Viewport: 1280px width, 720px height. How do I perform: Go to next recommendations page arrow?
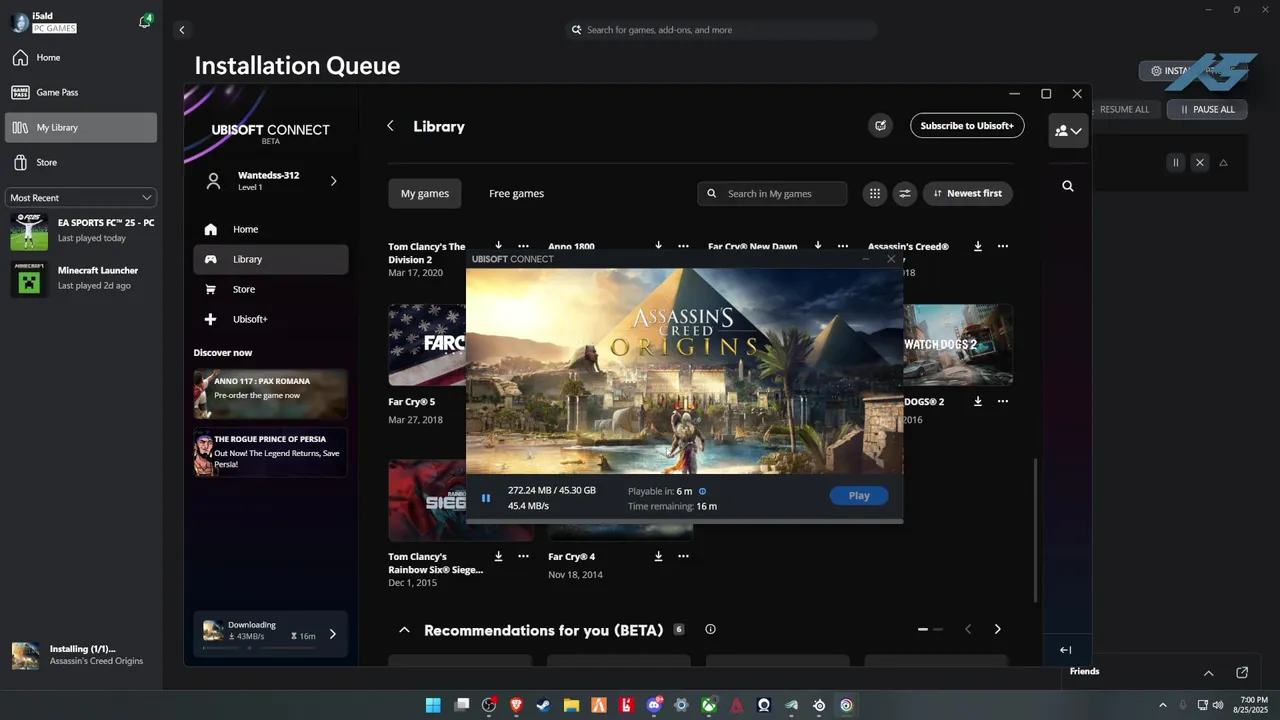[x=997, y=629]
